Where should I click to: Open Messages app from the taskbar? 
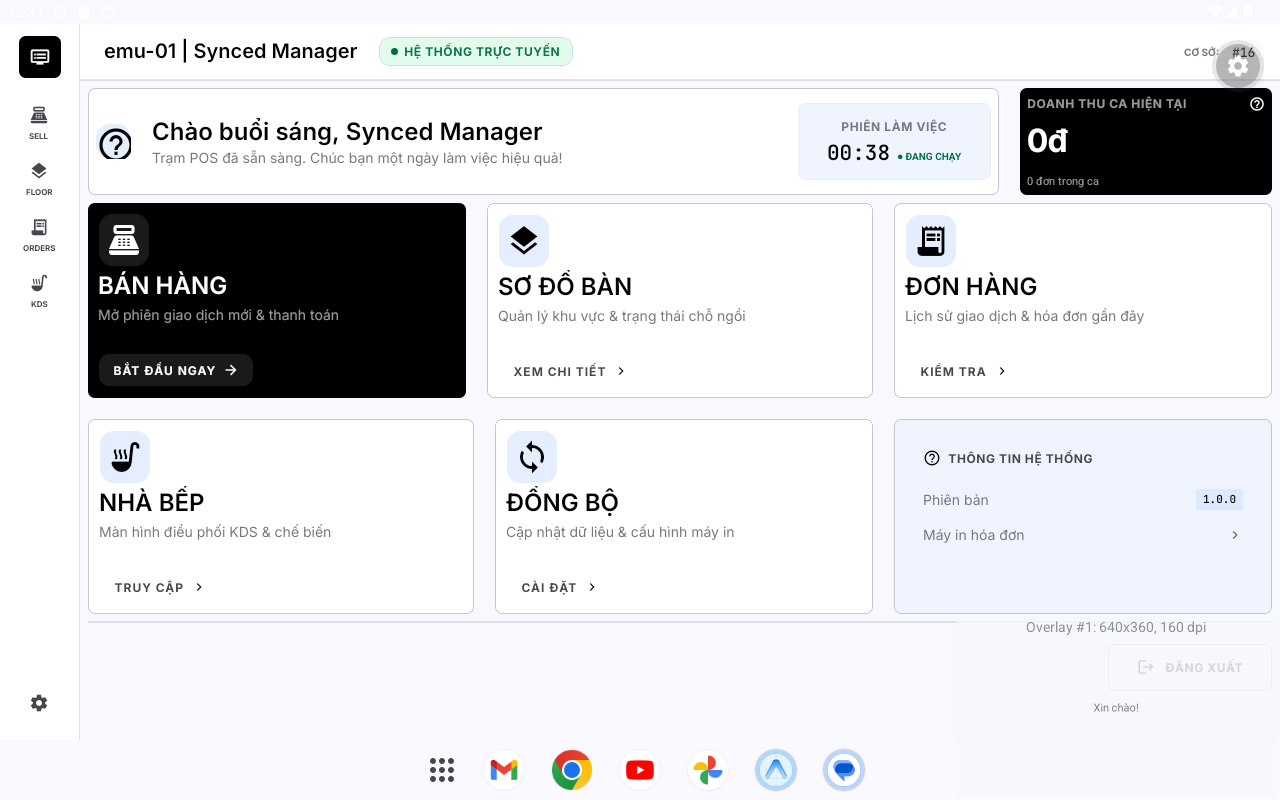pyautogui.click(x=844, y=770)
